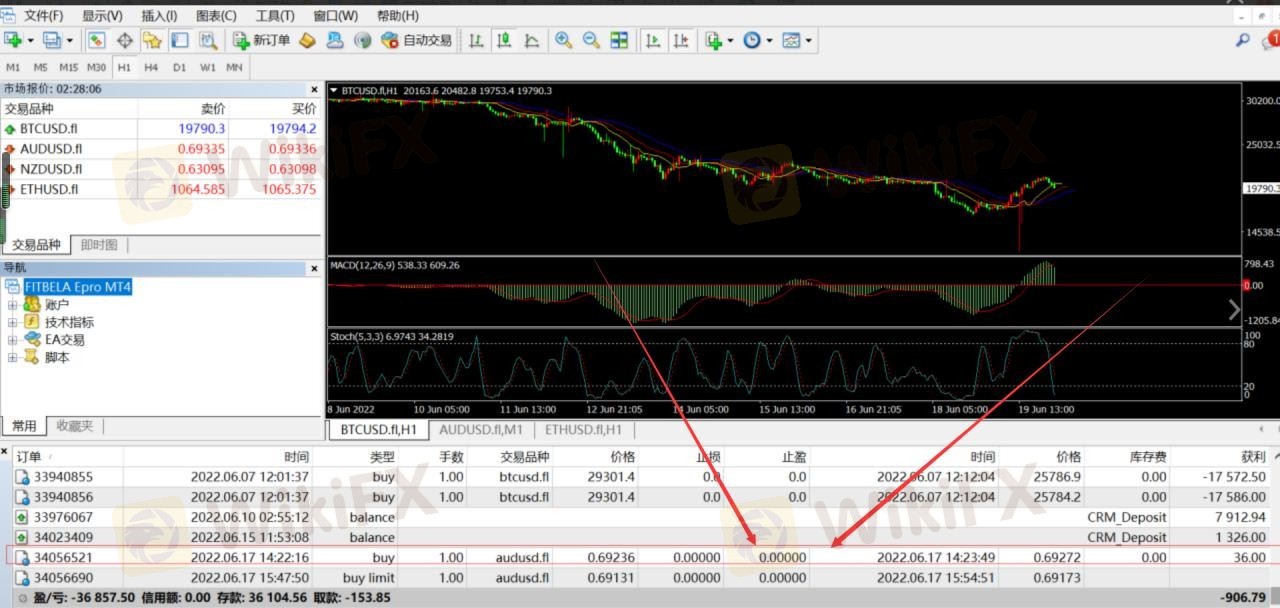Open the periodicity clock dropdown arrow

click(768, 41)
